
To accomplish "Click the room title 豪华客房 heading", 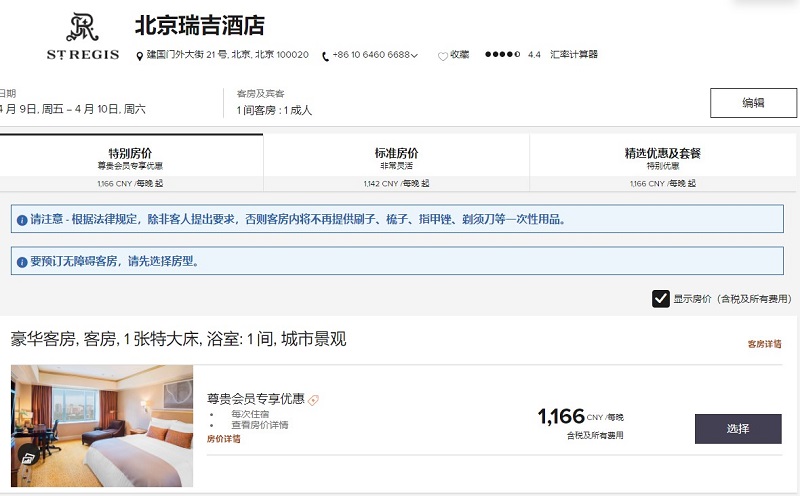I will pyautogui.click(x=179, y=339).
